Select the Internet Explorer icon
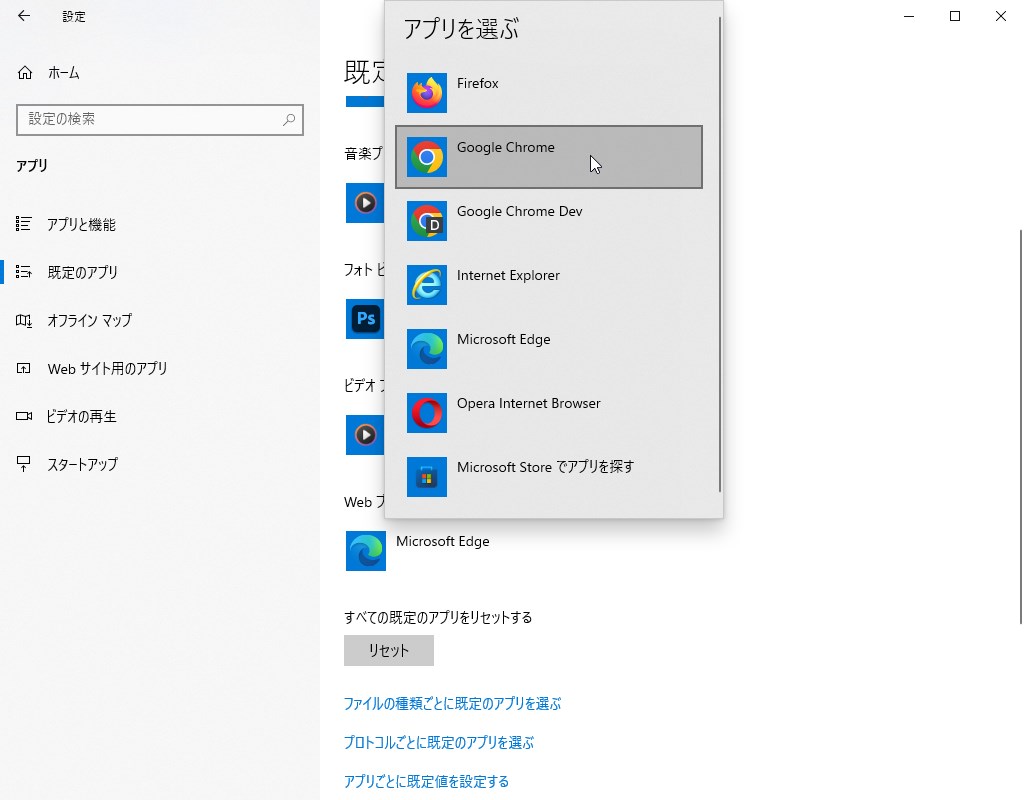 (x=426, y=285)
